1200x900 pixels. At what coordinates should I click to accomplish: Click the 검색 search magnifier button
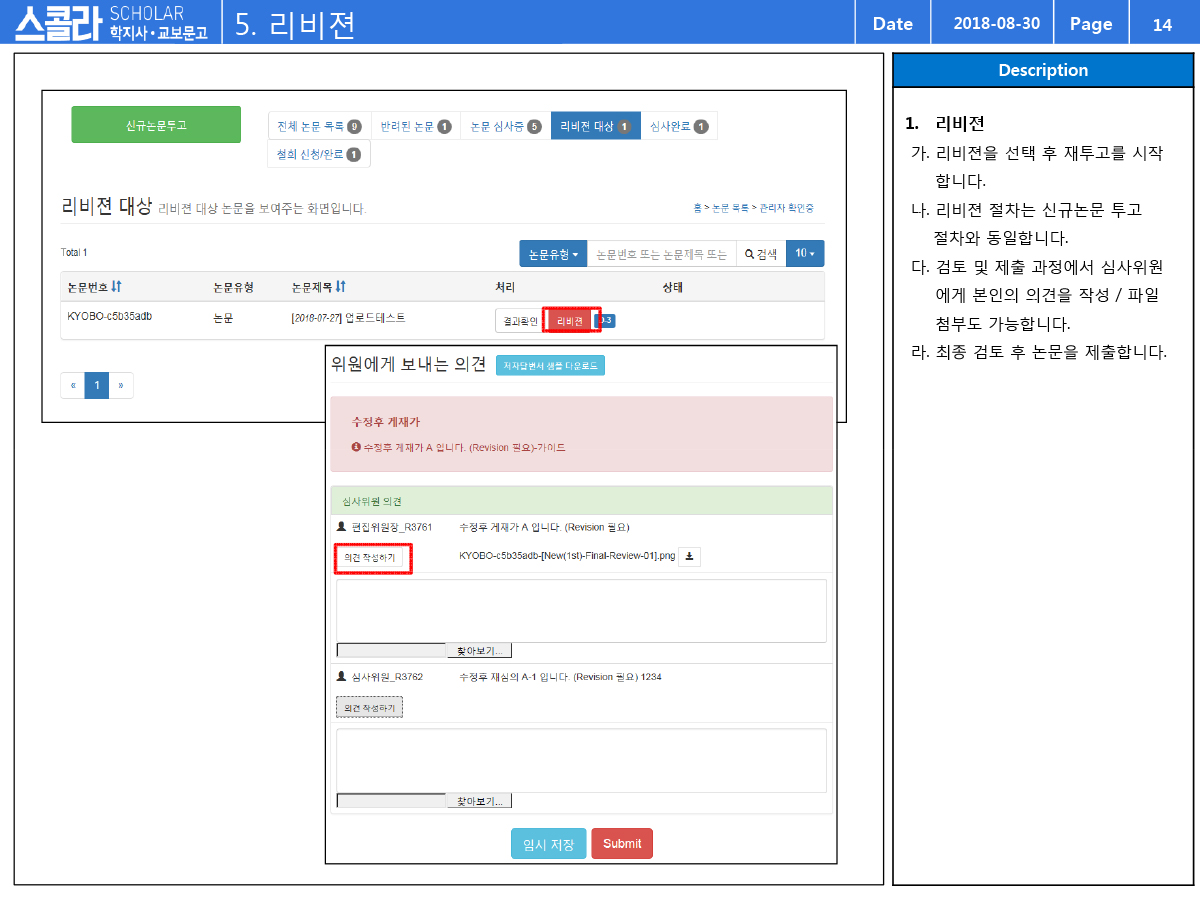coord(761,254)
